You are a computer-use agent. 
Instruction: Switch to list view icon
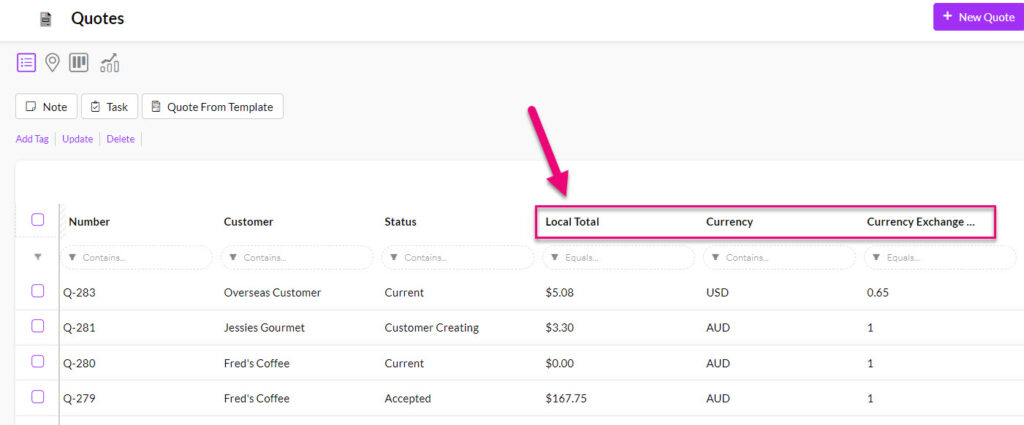click(26, 63)
